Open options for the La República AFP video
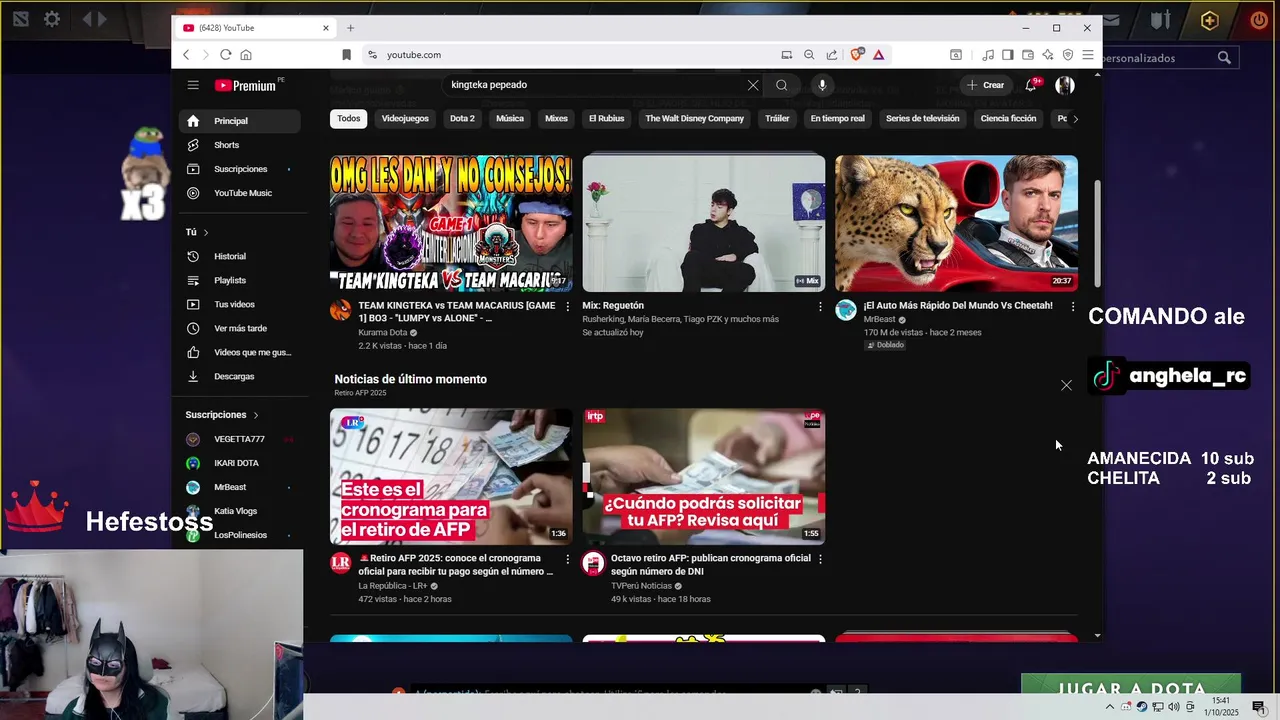This screenshot has height=720, width=1280. pos(567,559)
